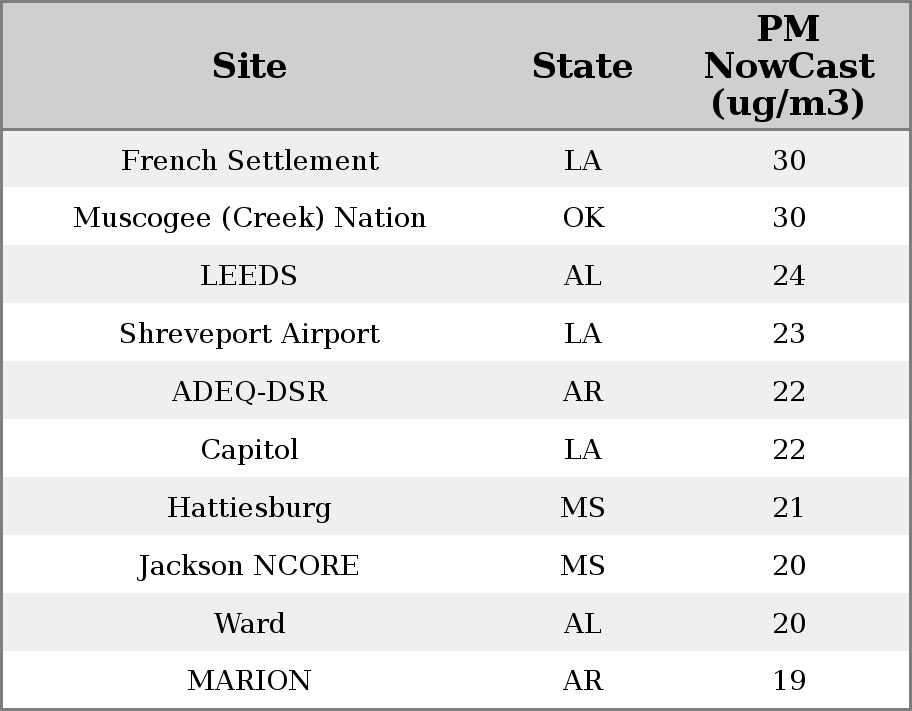Select the French Settlement site cell
912x711 pixels.
[x=249, y=161]
